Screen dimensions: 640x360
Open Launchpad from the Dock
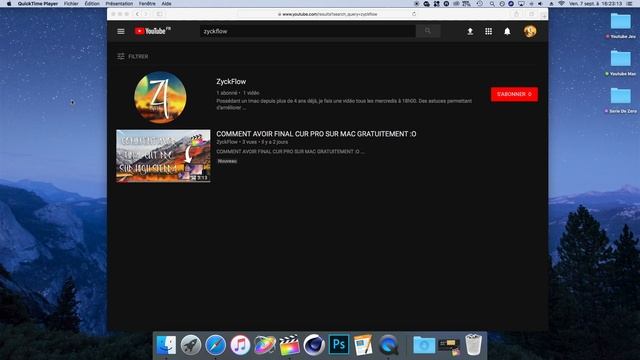(x=191, y=345)
